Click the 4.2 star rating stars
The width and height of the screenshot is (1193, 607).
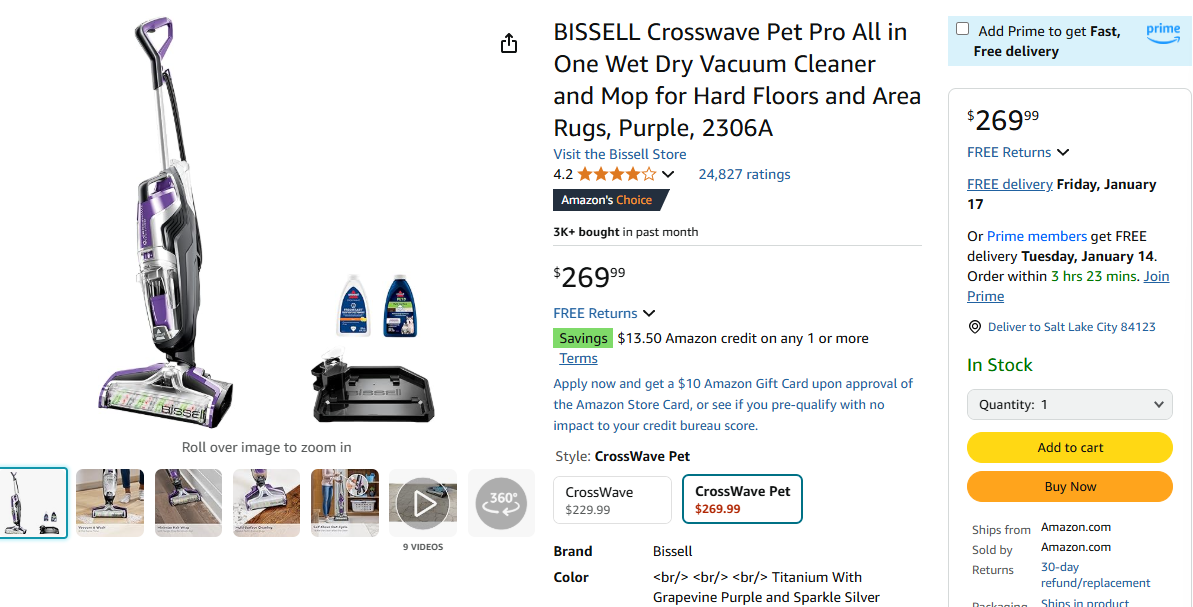614,173
